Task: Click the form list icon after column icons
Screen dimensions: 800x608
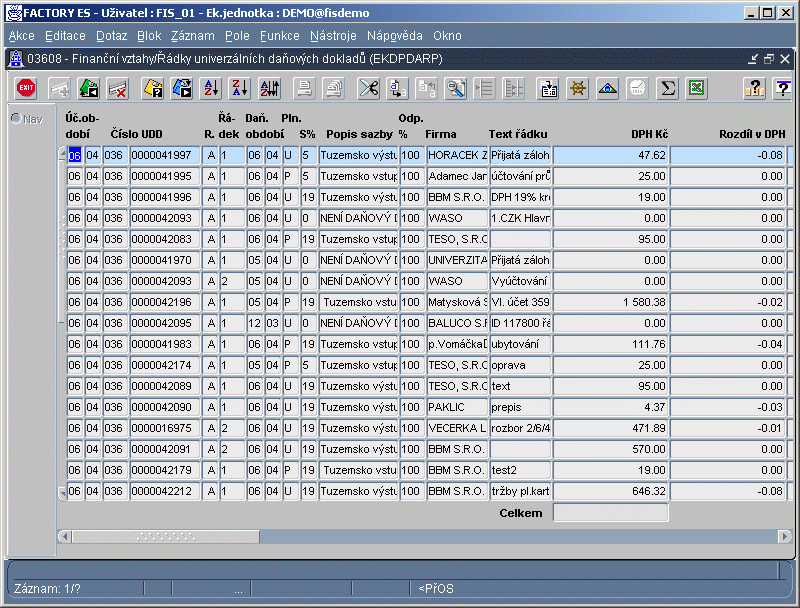Action: point(548,88)
